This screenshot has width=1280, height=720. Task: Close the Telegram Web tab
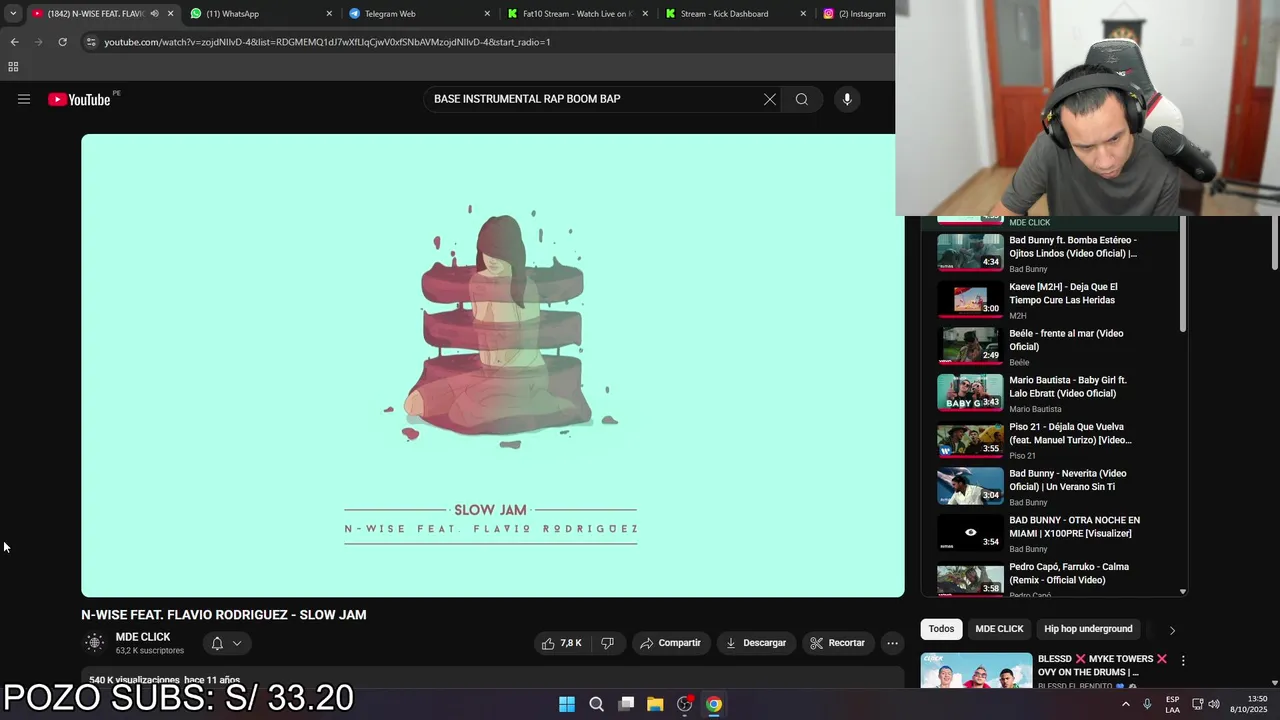point(487,14)
